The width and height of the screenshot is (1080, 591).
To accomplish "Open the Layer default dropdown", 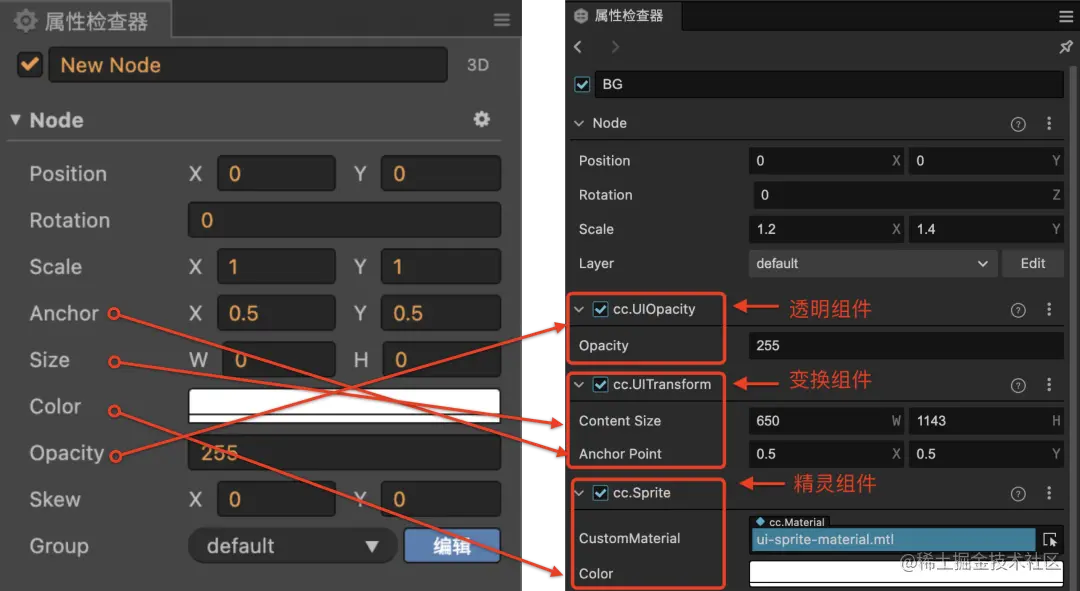I will (873, 264).
